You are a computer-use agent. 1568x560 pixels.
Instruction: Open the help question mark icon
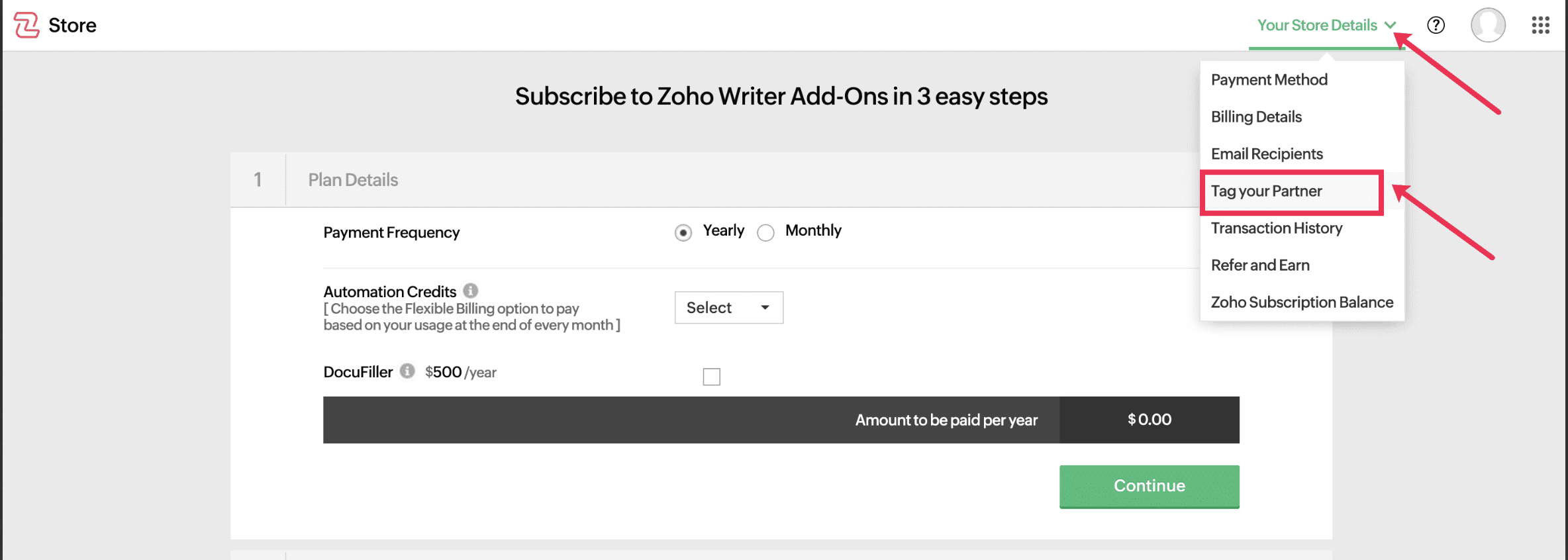point(1436,25)
